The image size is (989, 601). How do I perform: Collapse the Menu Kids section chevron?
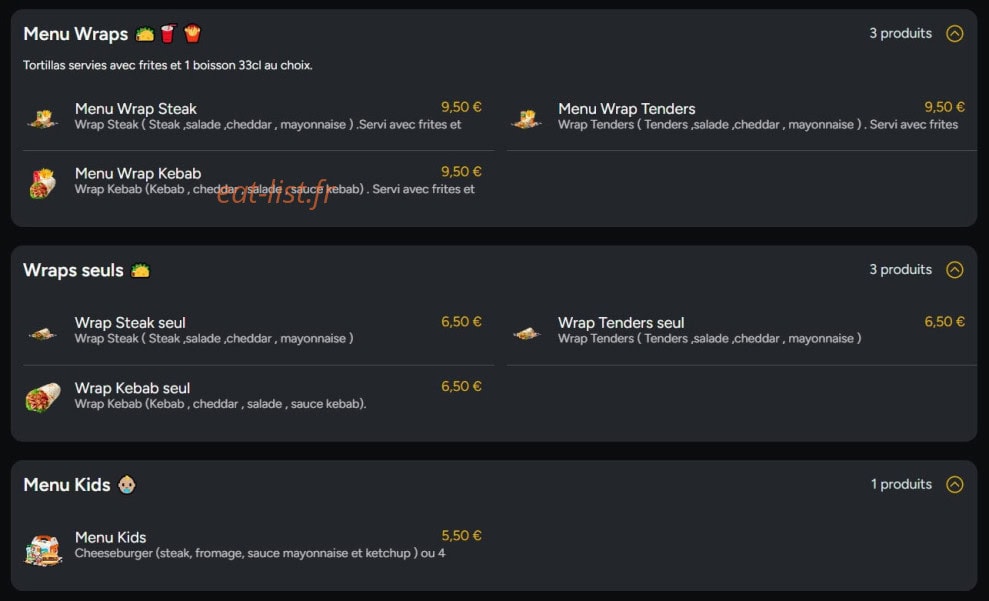[x=954, y=484]
